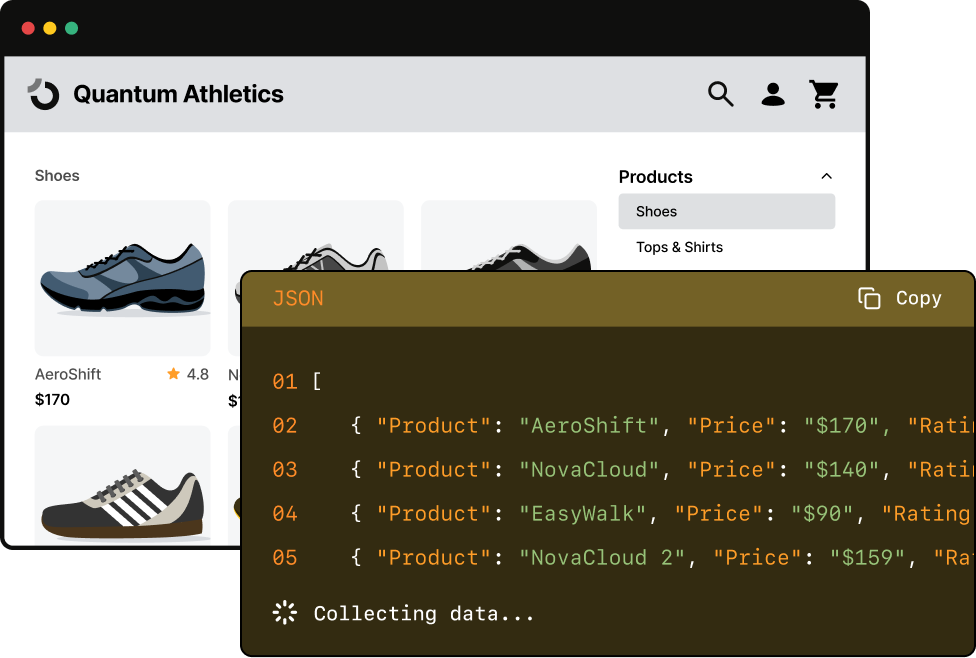The image size is (976, 658).
Task: Click the user account icon
Action: pyautogui.click(x=772, y=94)
